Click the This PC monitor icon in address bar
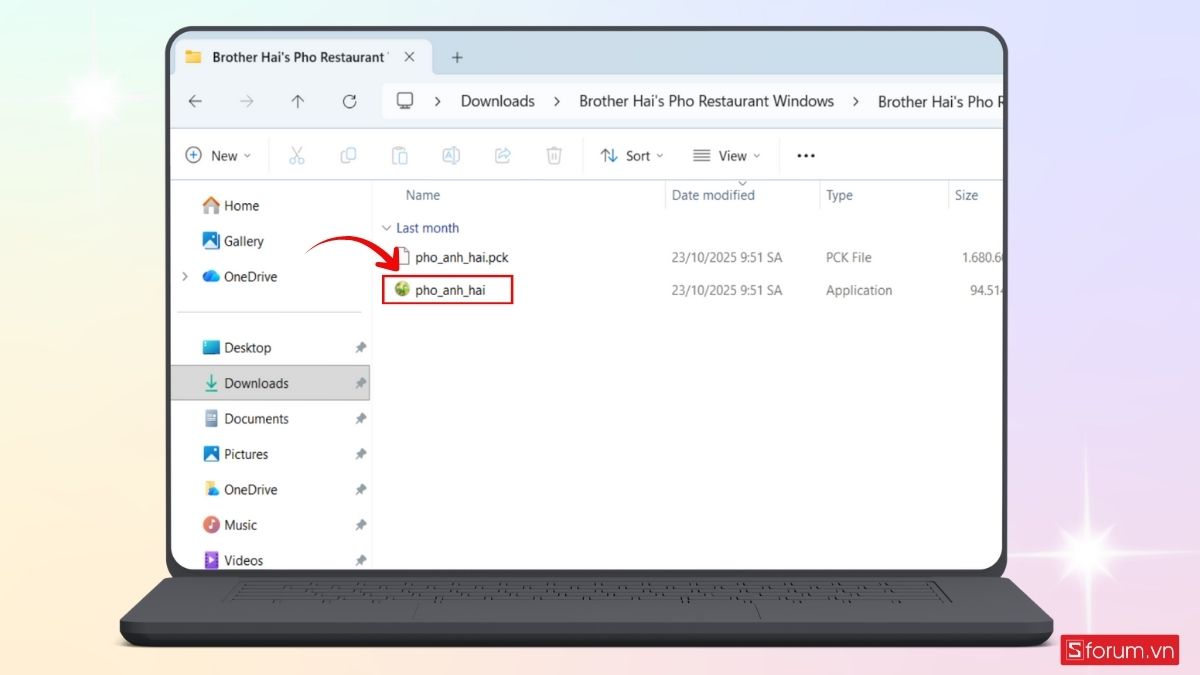Image resolution: width=1200 pixels, height=675 pixels. point(405,101)
